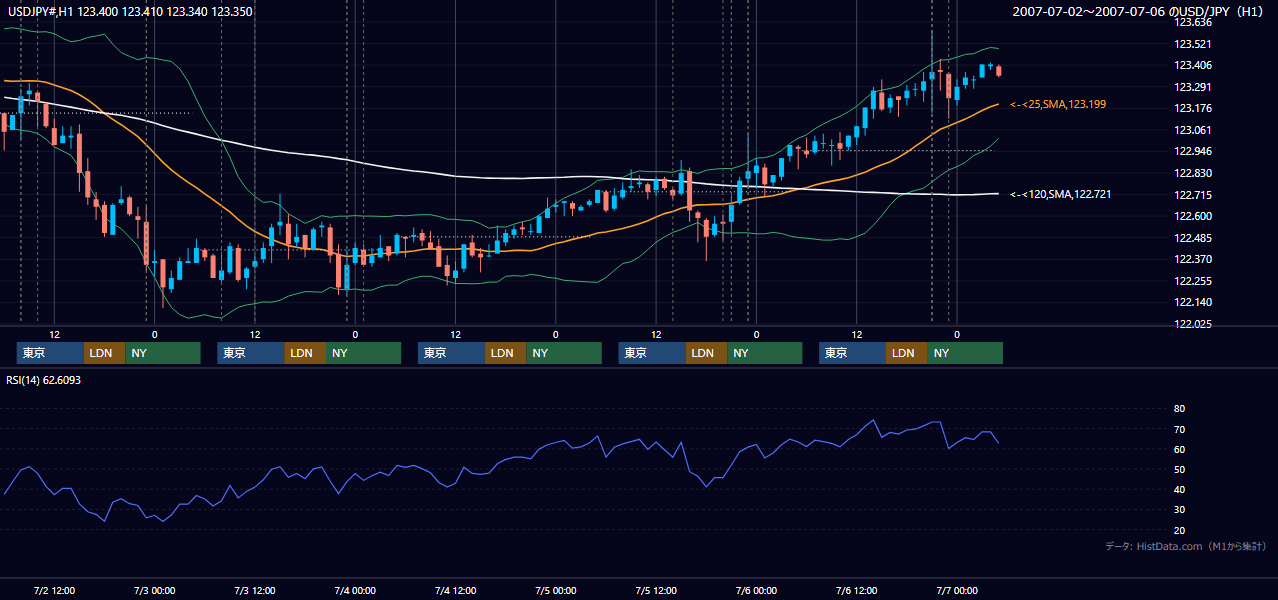Image resolution: width=1278 pixels, height=600 pixels.
Task: Click RSI scale value 30
Action: pos(1179,510)
